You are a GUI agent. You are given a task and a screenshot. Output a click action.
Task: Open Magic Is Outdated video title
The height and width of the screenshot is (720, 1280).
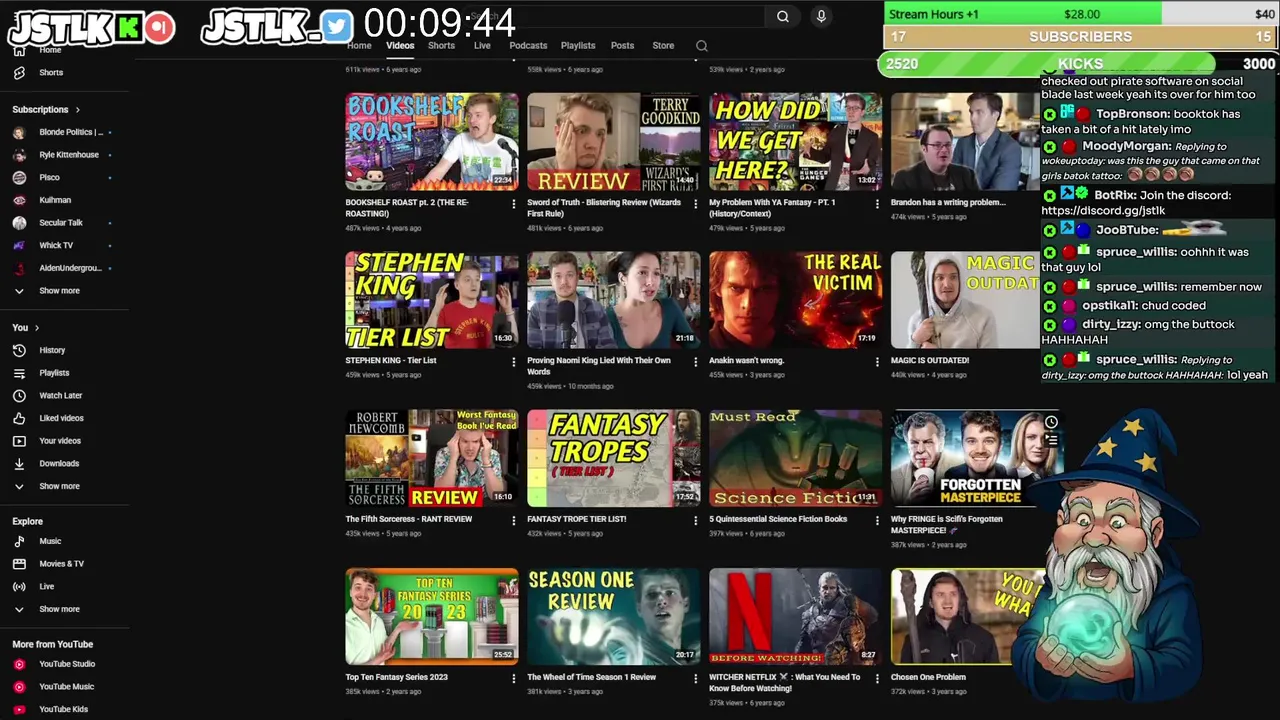click(930, 360)
